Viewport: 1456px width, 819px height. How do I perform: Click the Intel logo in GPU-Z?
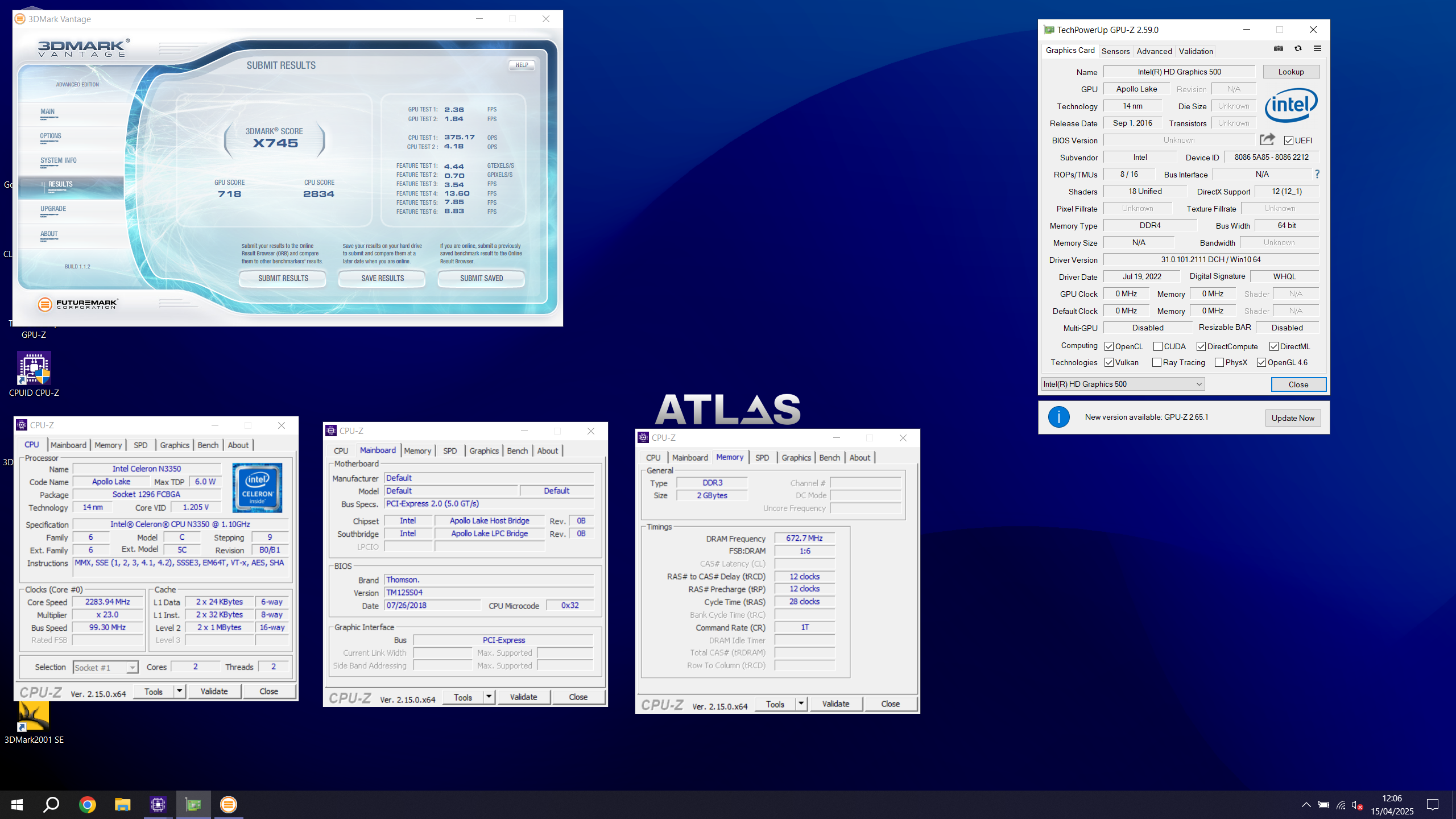pyautogui.click(x=1291, y=105)
